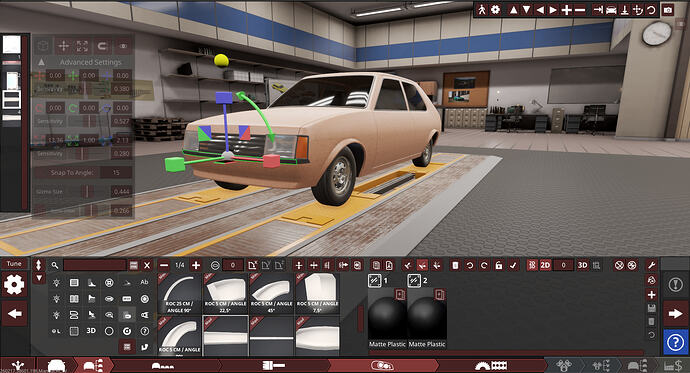Go back with the left arrow button
The height and width of the screenshot is (373, 690).
point(15,313)
